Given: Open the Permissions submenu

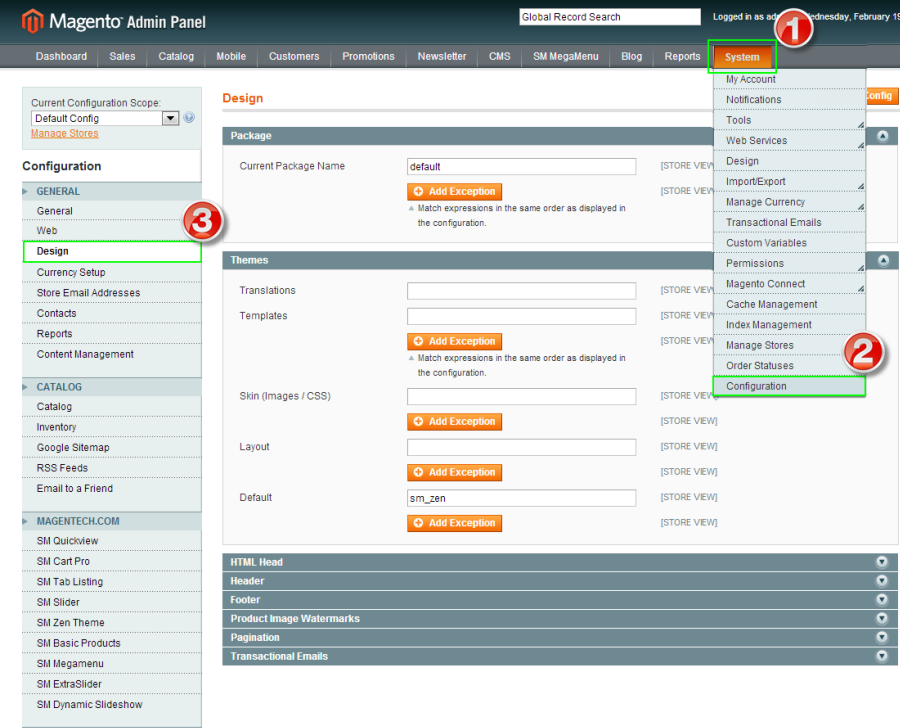Looking at the screenshot, I should tap(789, 264).
